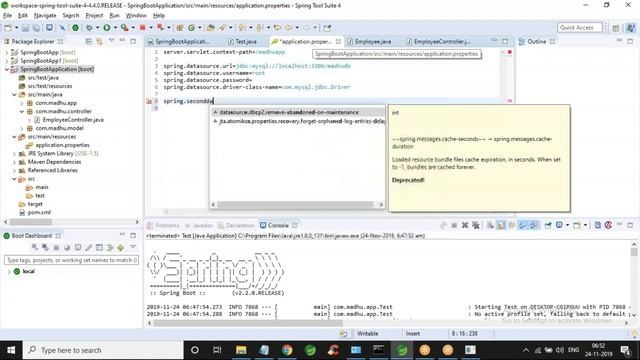Click Pin Console icon in Console toolbar
Screen dimensions: 640x360
tap(548, 225)
